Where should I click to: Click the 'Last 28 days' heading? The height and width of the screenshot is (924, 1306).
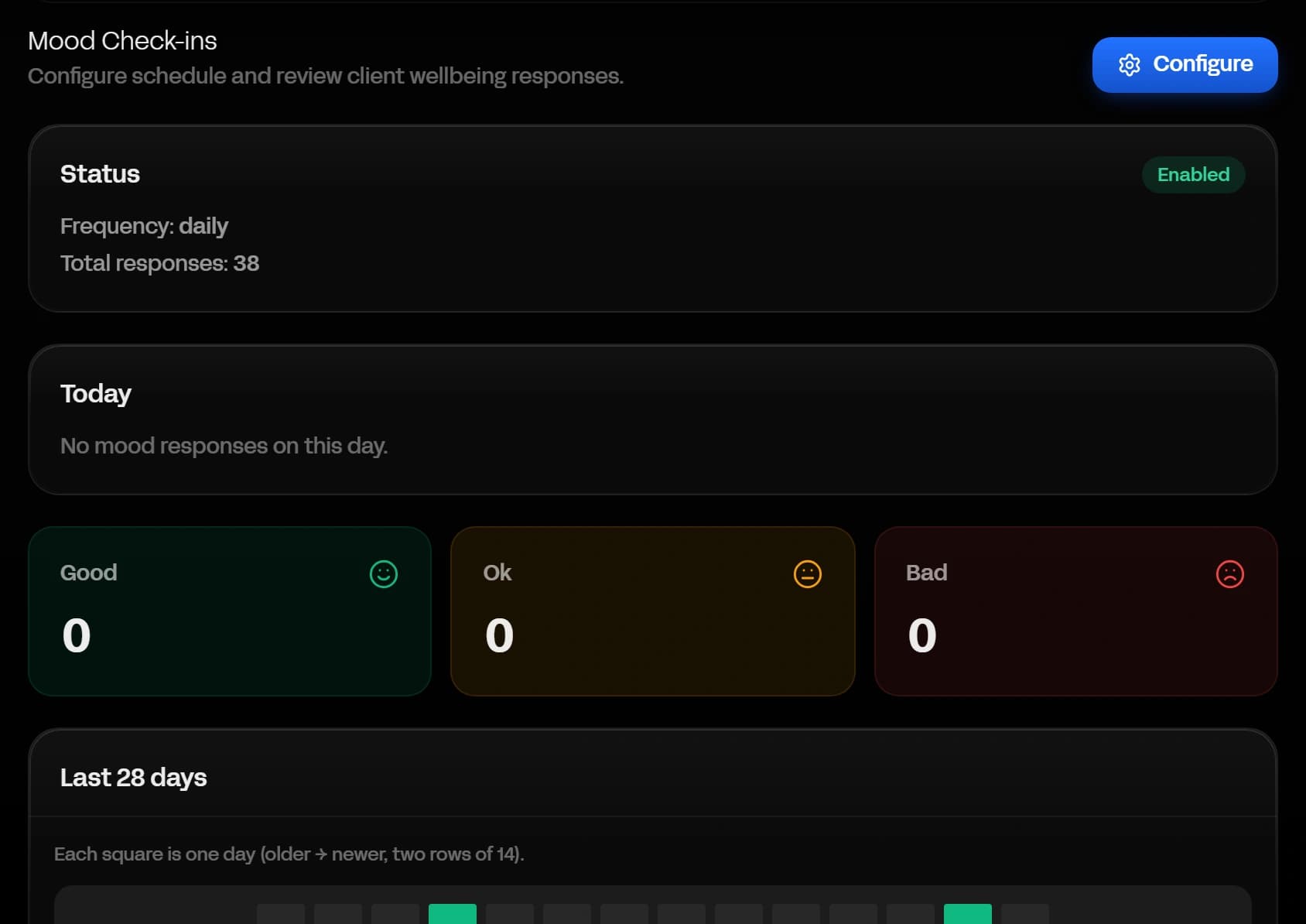[133, 777]
